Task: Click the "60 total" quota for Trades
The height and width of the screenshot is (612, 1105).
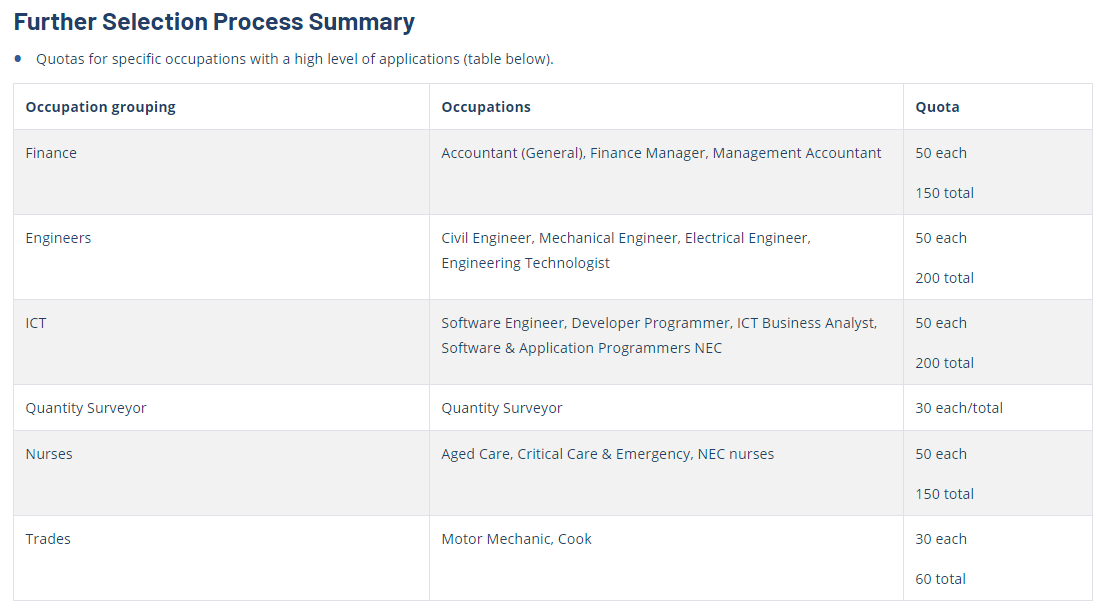Action: (x=940, y=579)
